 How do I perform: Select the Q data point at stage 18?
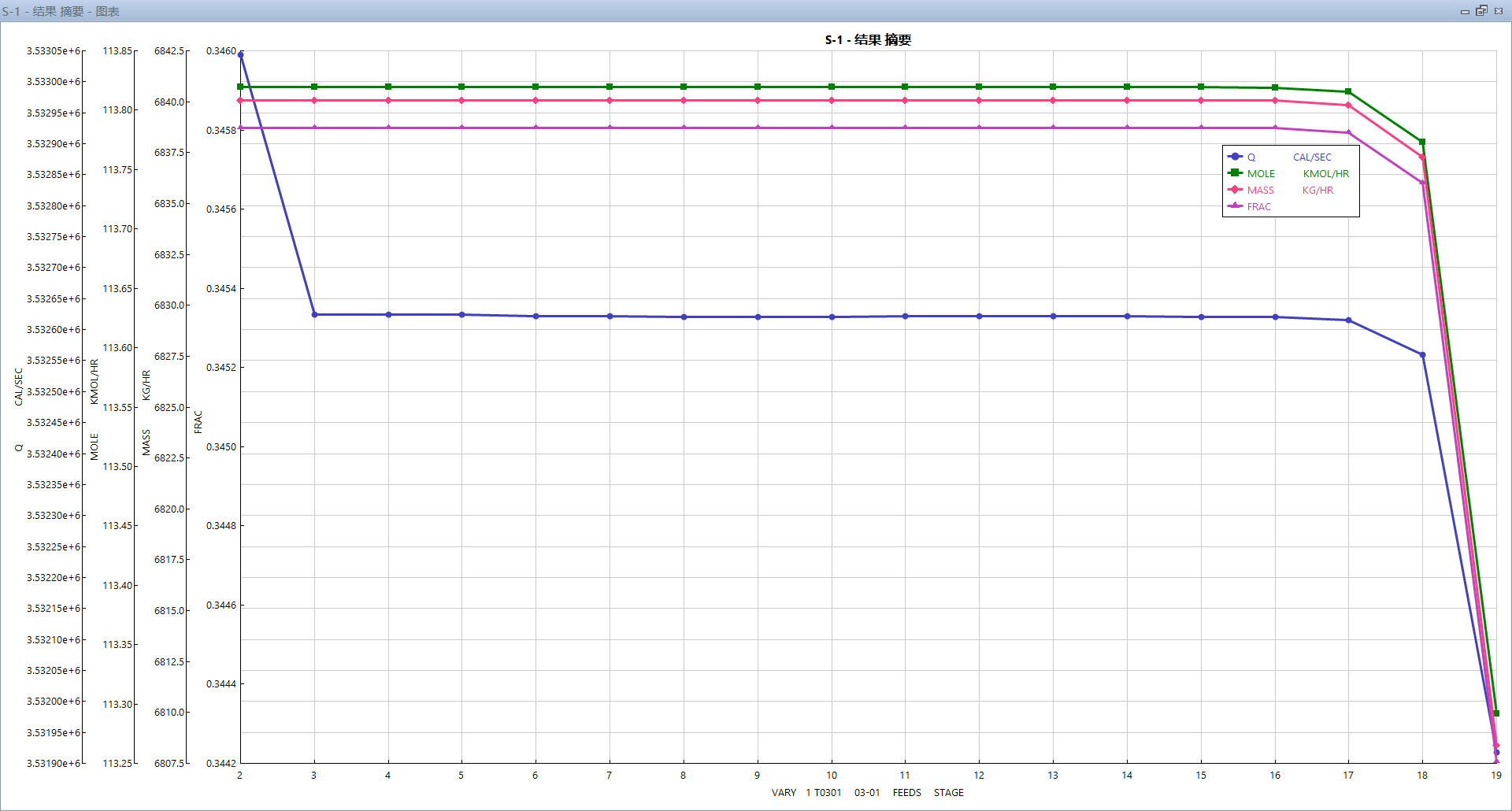coord(1422,355)
